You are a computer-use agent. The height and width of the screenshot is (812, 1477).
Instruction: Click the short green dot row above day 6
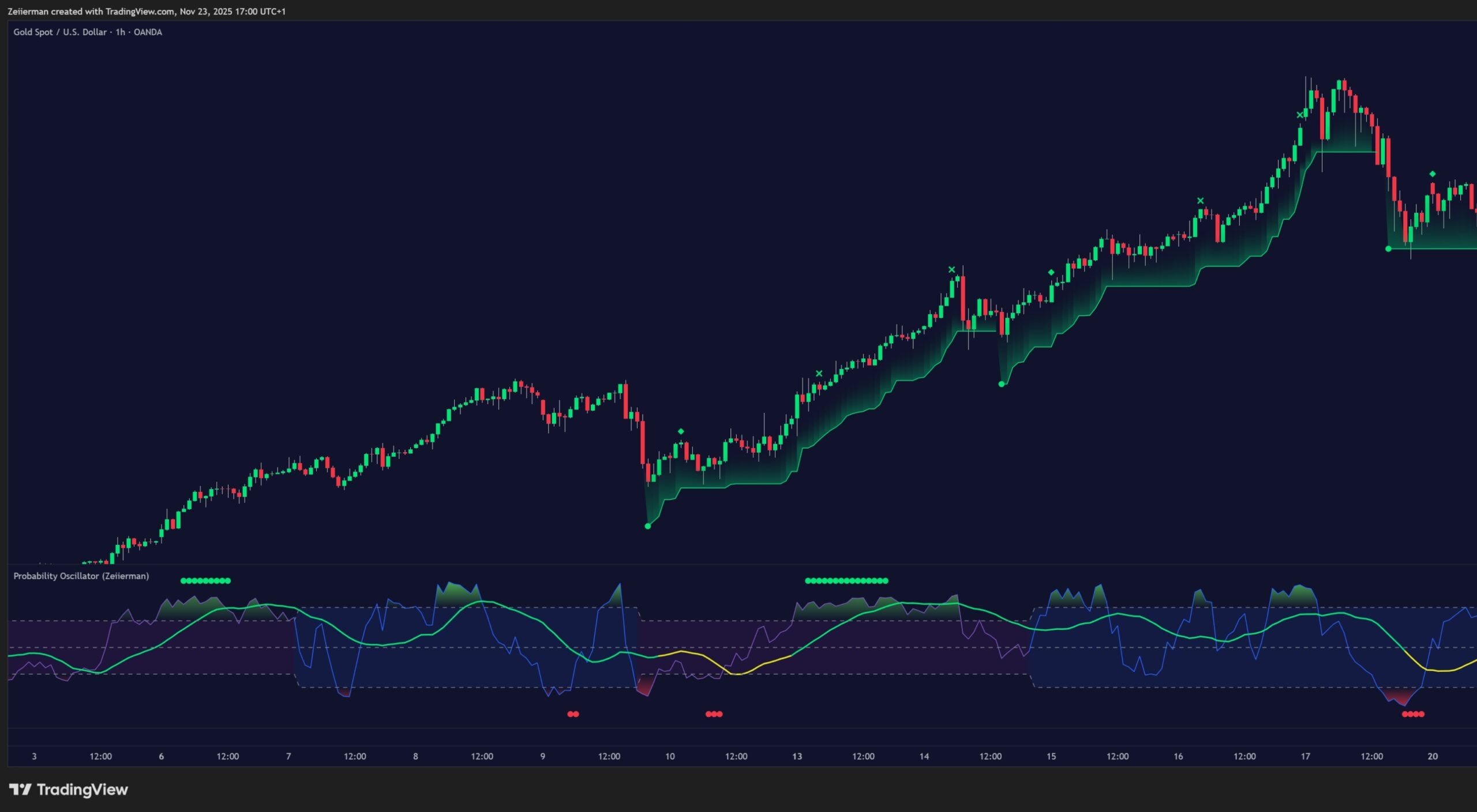pyautogui.click(x=205, y=581)
